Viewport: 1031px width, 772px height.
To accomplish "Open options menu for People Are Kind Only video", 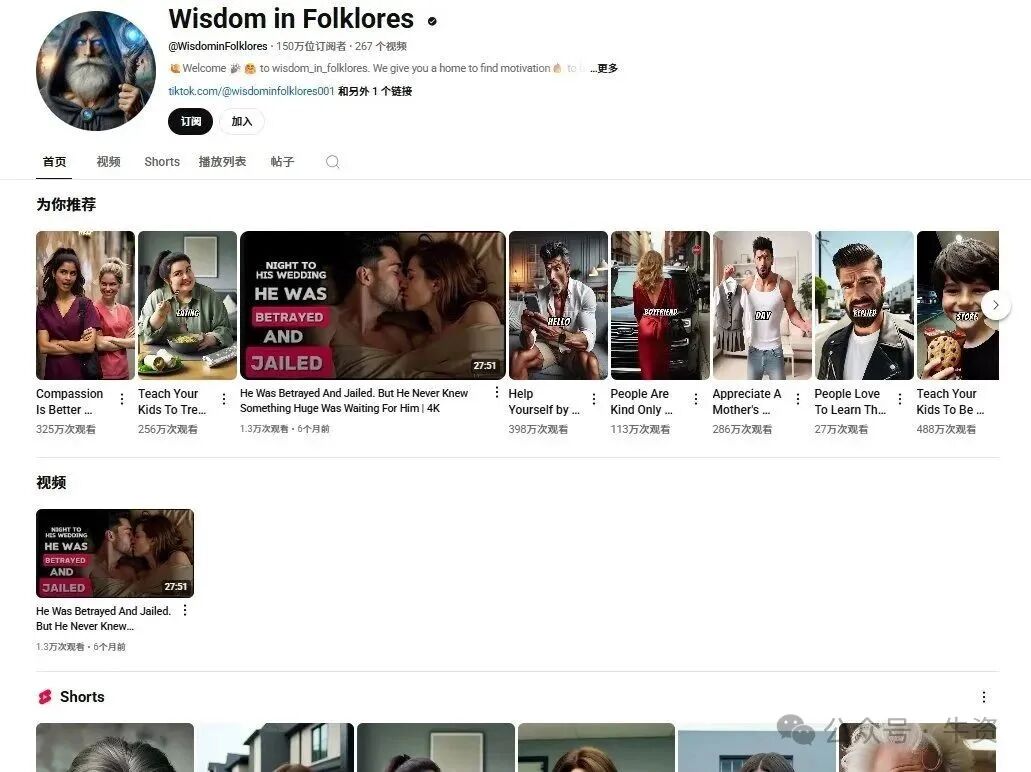I will coord(696,399).
